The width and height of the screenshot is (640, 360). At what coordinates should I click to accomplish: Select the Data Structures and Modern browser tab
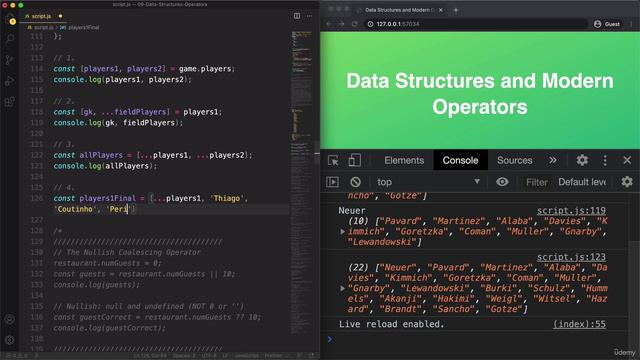coord(399,10)
